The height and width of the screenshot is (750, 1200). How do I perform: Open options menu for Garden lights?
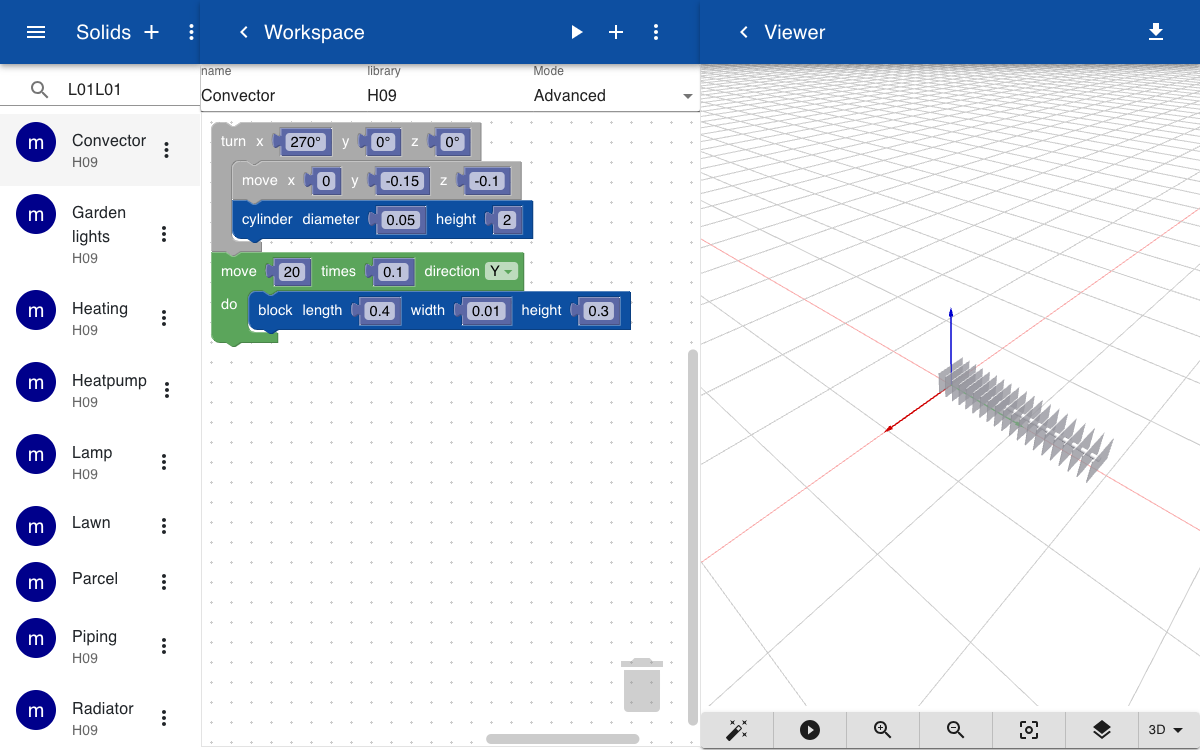click(164, 234)
